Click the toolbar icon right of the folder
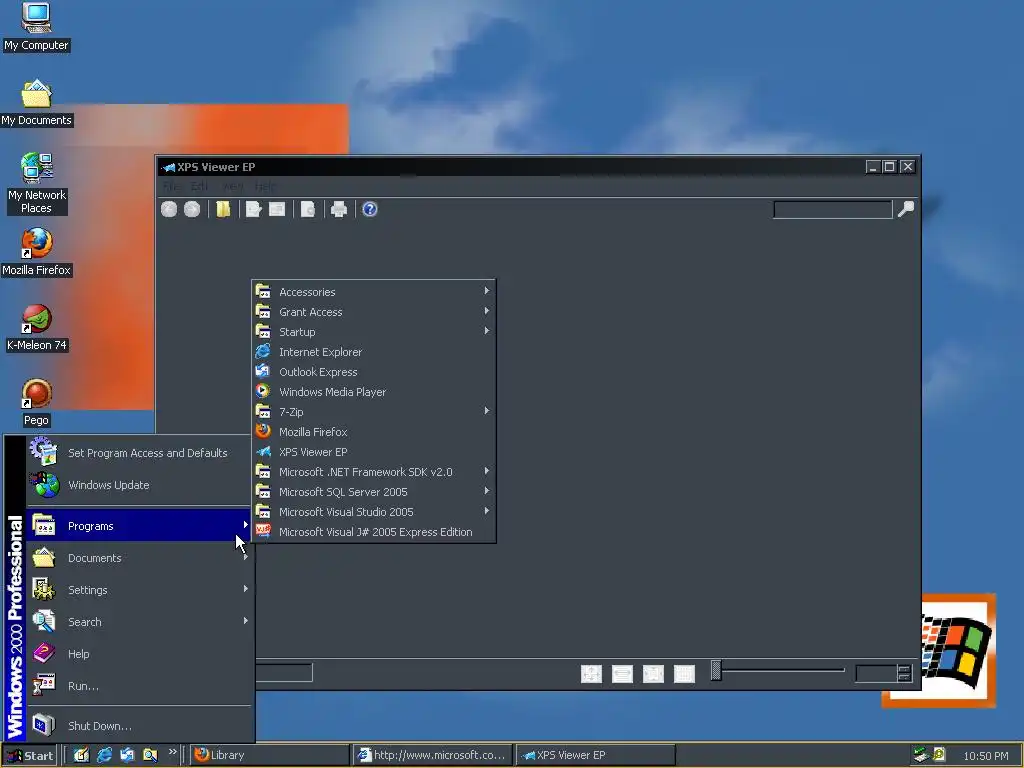 [254, 209]
